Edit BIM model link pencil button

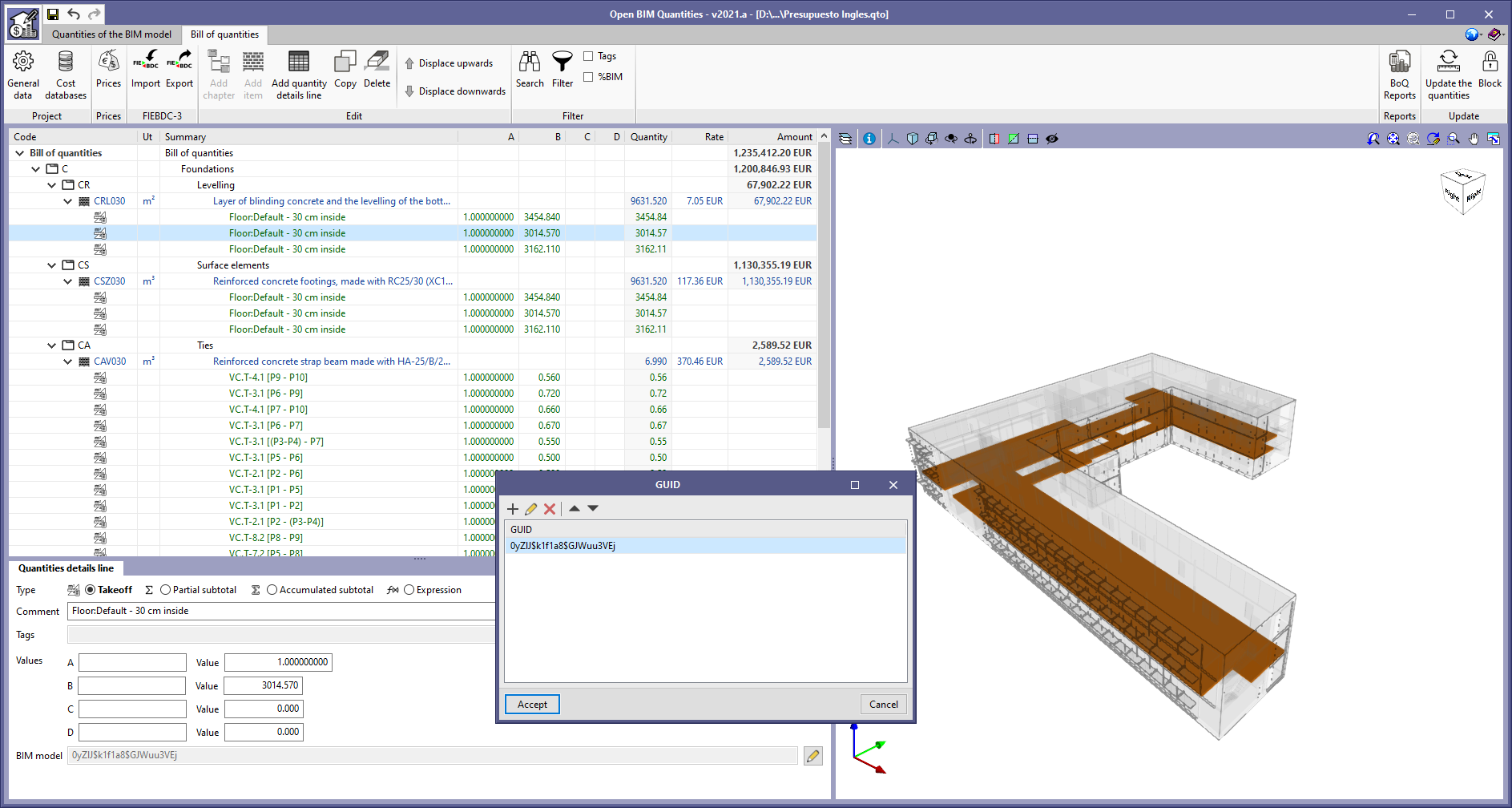click(x=813, y=756)
